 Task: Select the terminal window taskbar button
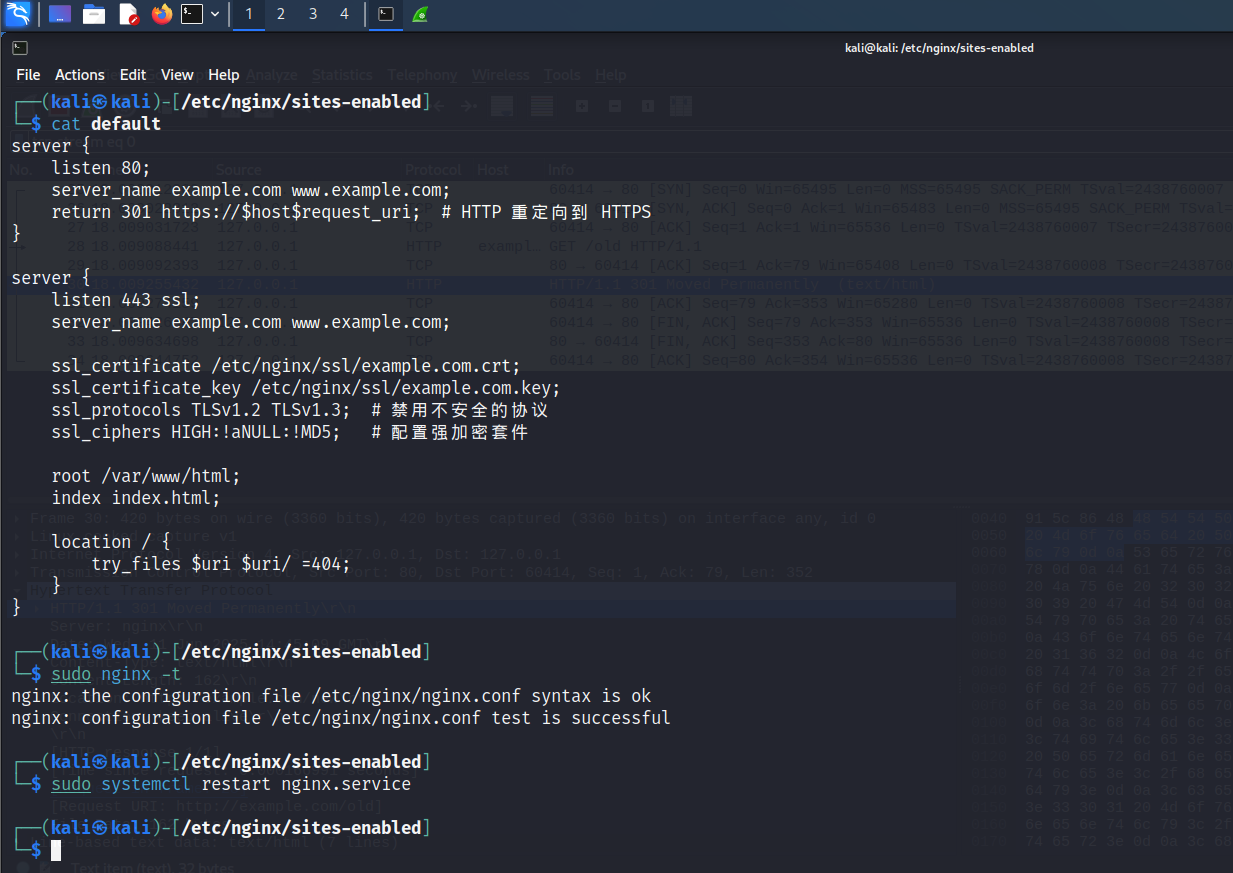pyautogui.click(x=386, y=14)
